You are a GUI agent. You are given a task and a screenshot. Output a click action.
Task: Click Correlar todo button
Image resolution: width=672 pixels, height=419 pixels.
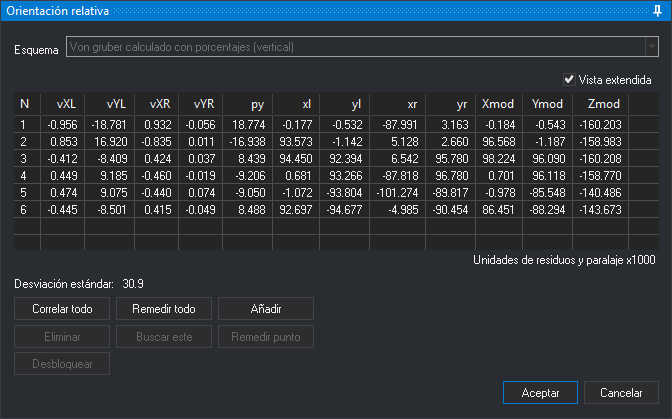pyautogui.click(x=62, y=309)
